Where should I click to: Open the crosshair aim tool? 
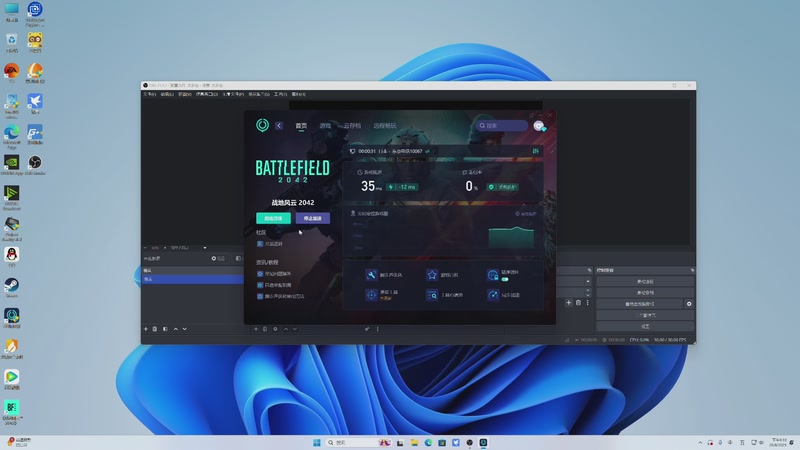pos(371,295)
